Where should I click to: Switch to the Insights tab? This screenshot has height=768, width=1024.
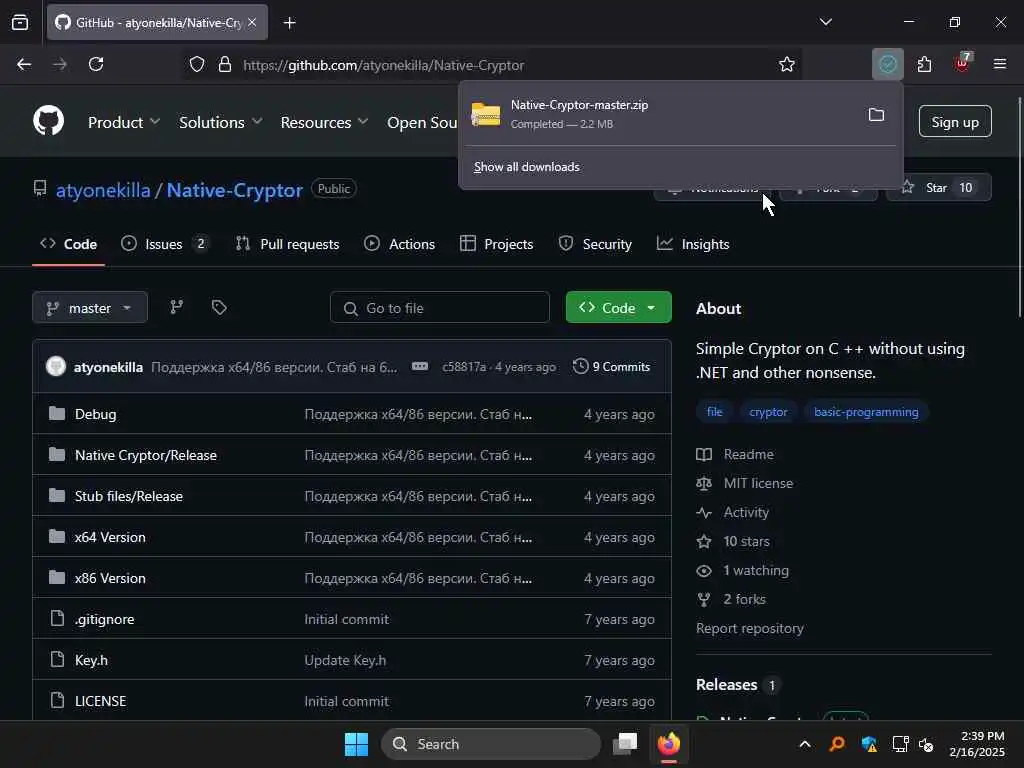click(693, 244)
